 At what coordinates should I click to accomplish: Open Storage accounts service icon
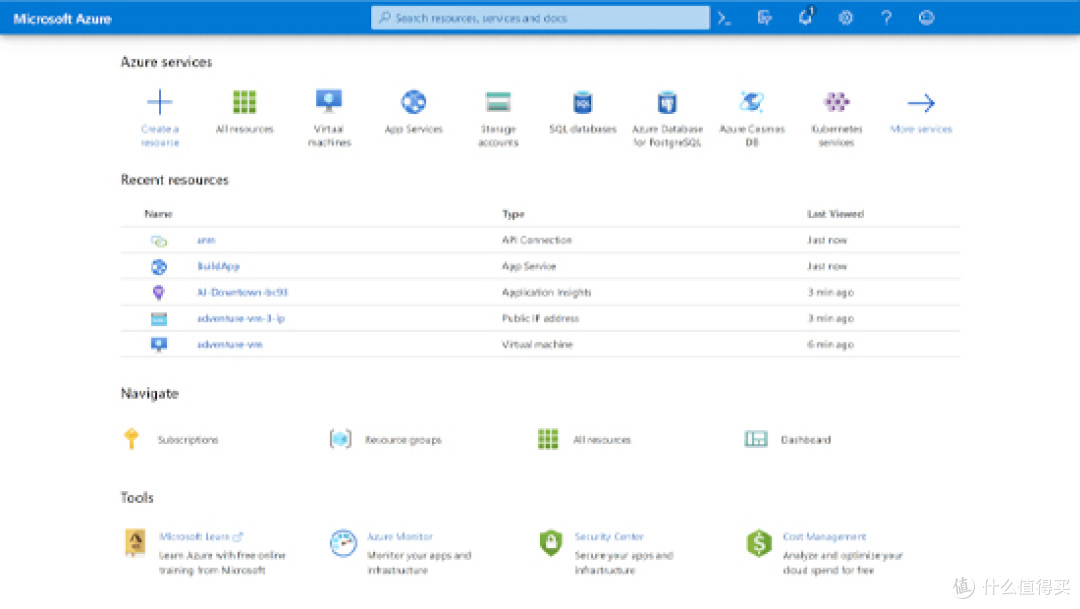[x=498, y=103]
